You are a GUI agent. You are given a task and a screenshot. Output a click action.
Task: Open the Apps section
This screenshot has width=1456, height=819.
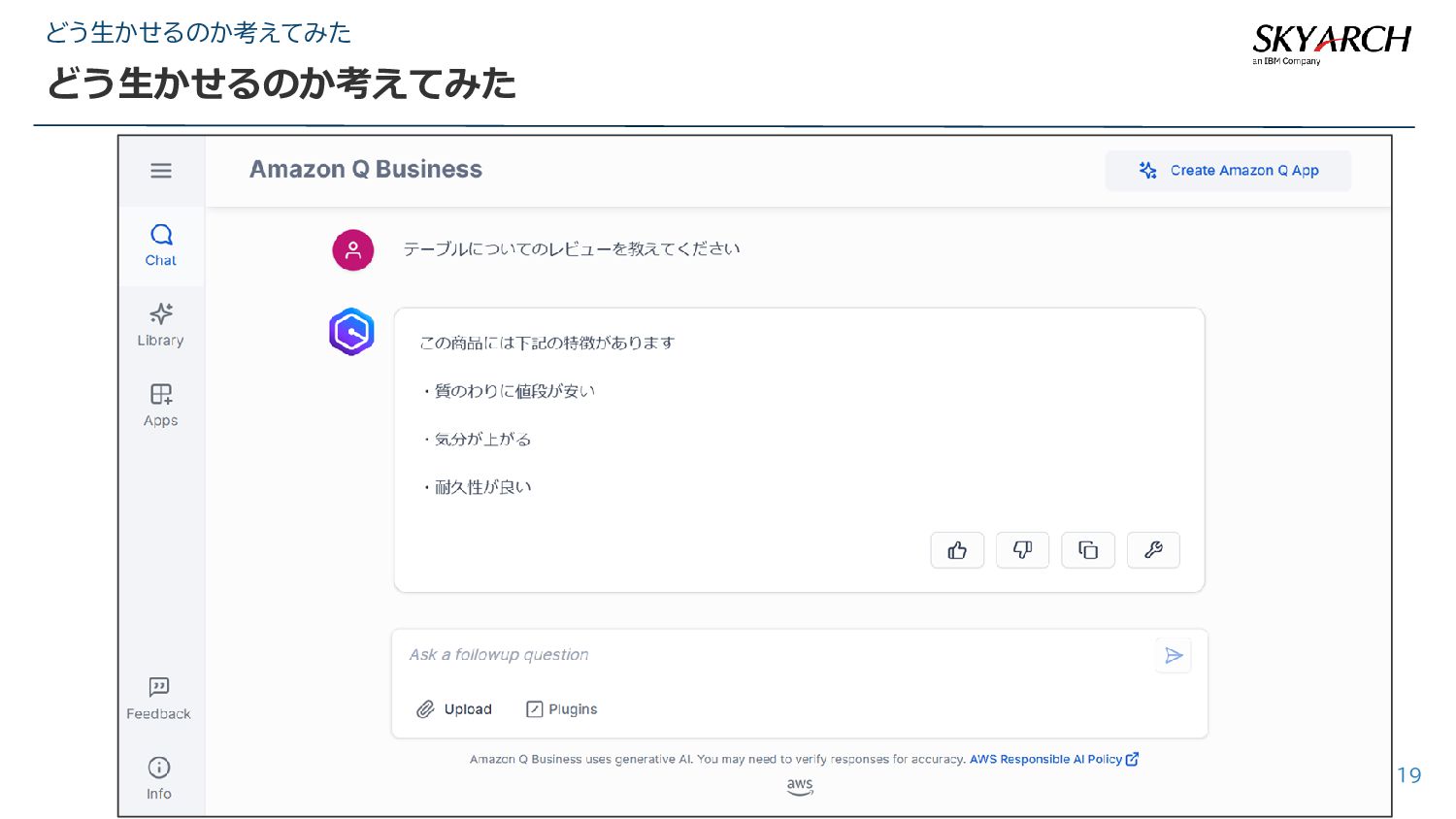click(161, 405)
